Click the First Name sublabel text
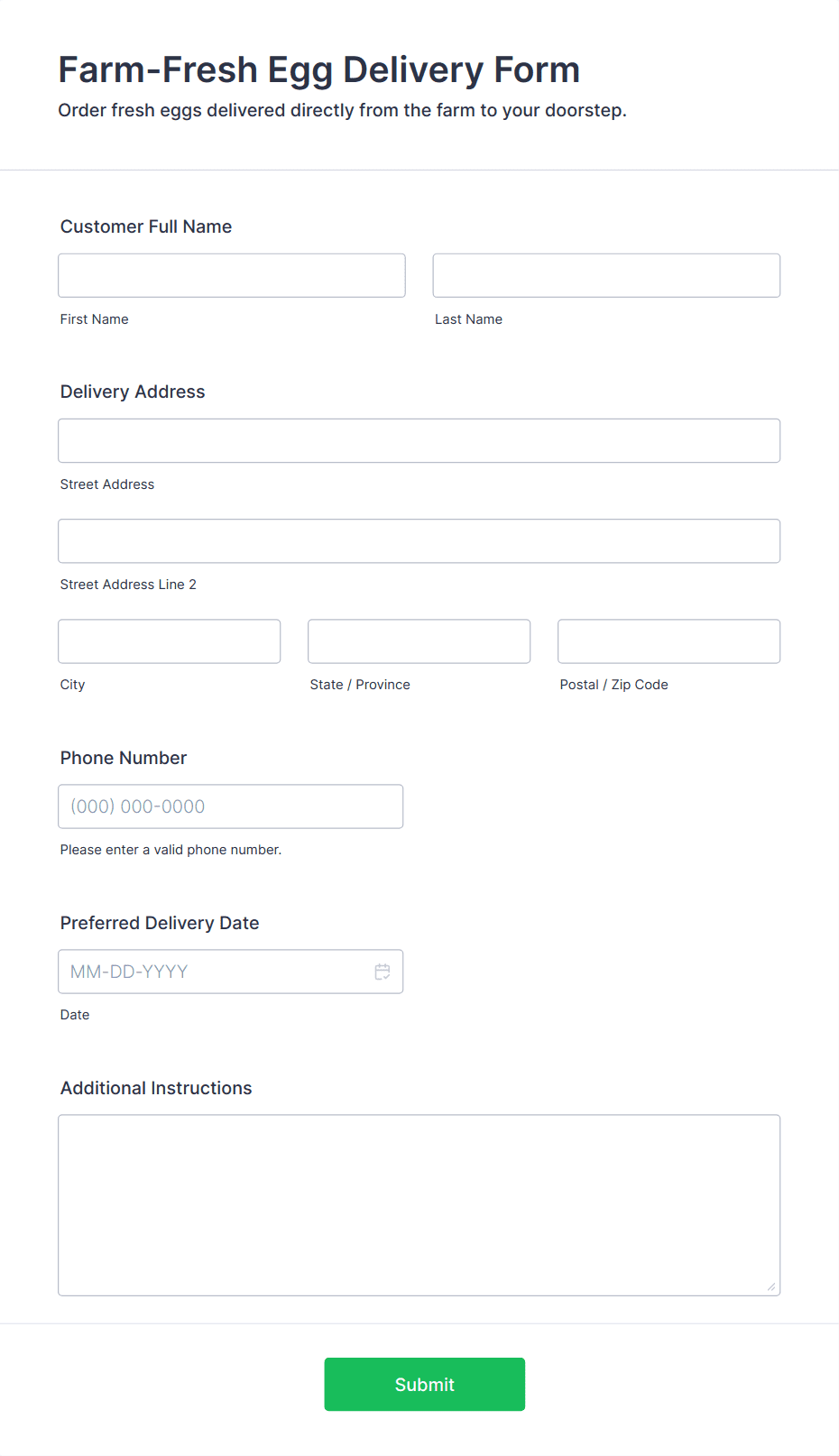Viewport: 839px width, 1456px height. pos(95,319)
